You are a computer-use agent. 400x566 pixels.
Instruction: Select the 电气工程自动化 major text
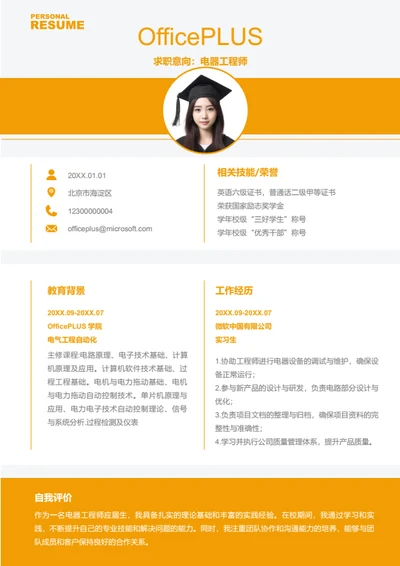click(x=72, y=340)
